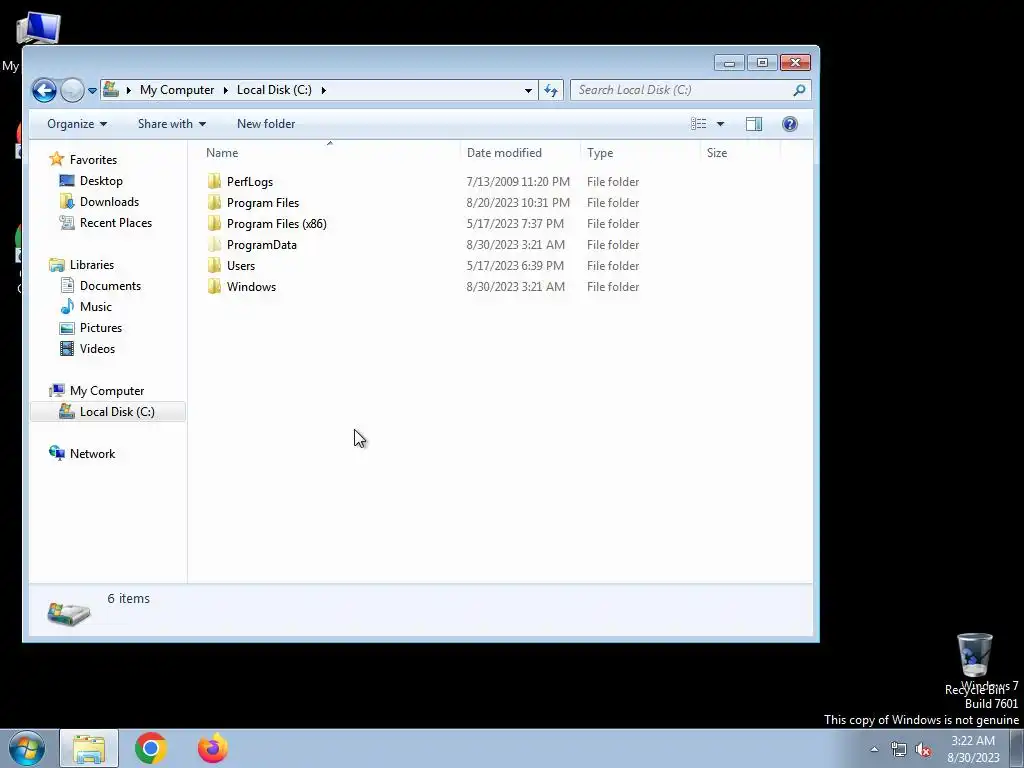Viewport: 1024px width, 768px height.
Task: Change your view icon button
Action: click(x=699, y=124)
